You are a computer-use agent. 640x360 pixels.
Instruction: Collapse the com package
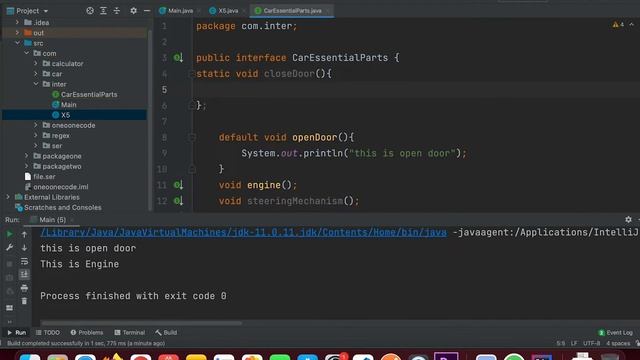click(27, 53)
